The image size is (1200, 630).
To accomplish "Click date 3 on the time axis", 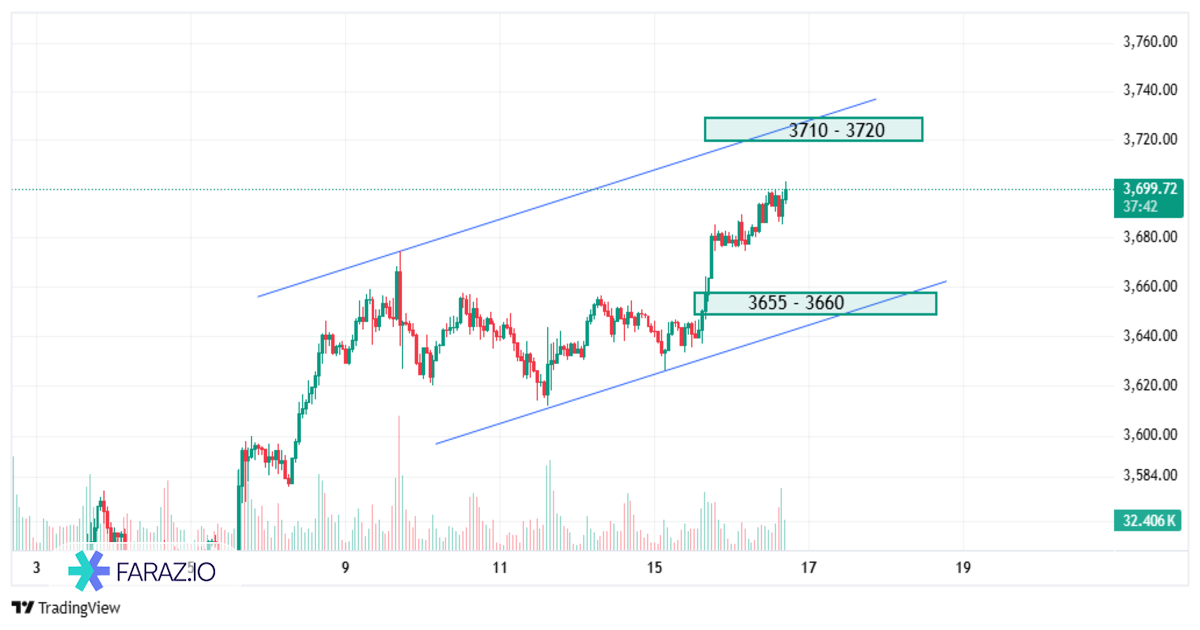I will pyautogui.click(x=36, y=568).
